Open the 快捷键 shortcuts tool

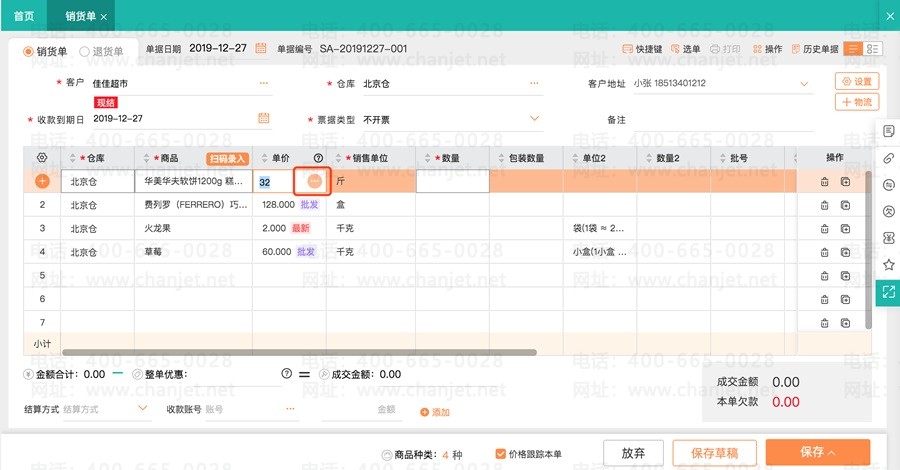click(641, 49)
